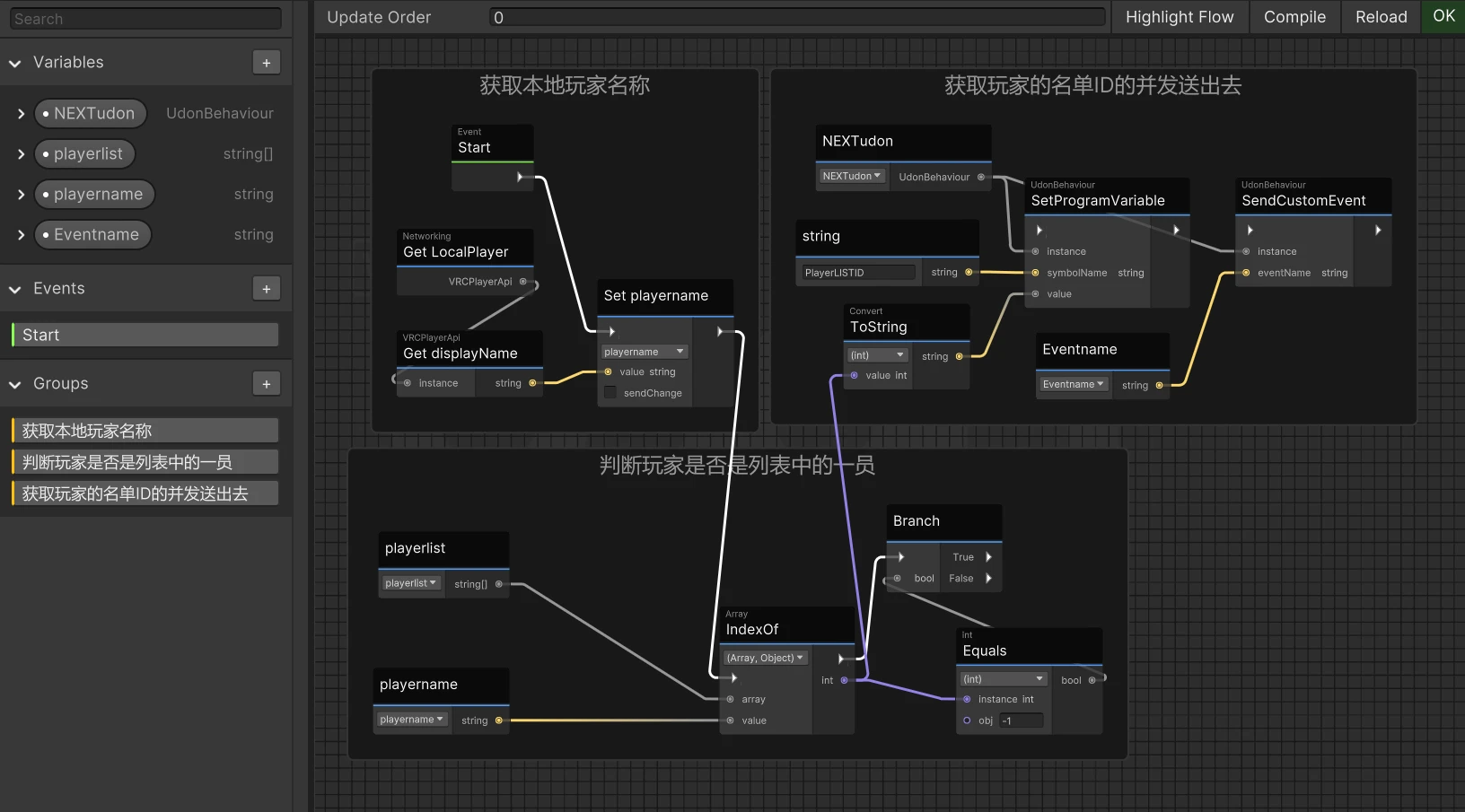Click SetProgramVariable symbolName input port
1465x812 pixels.
[1035, 273]
